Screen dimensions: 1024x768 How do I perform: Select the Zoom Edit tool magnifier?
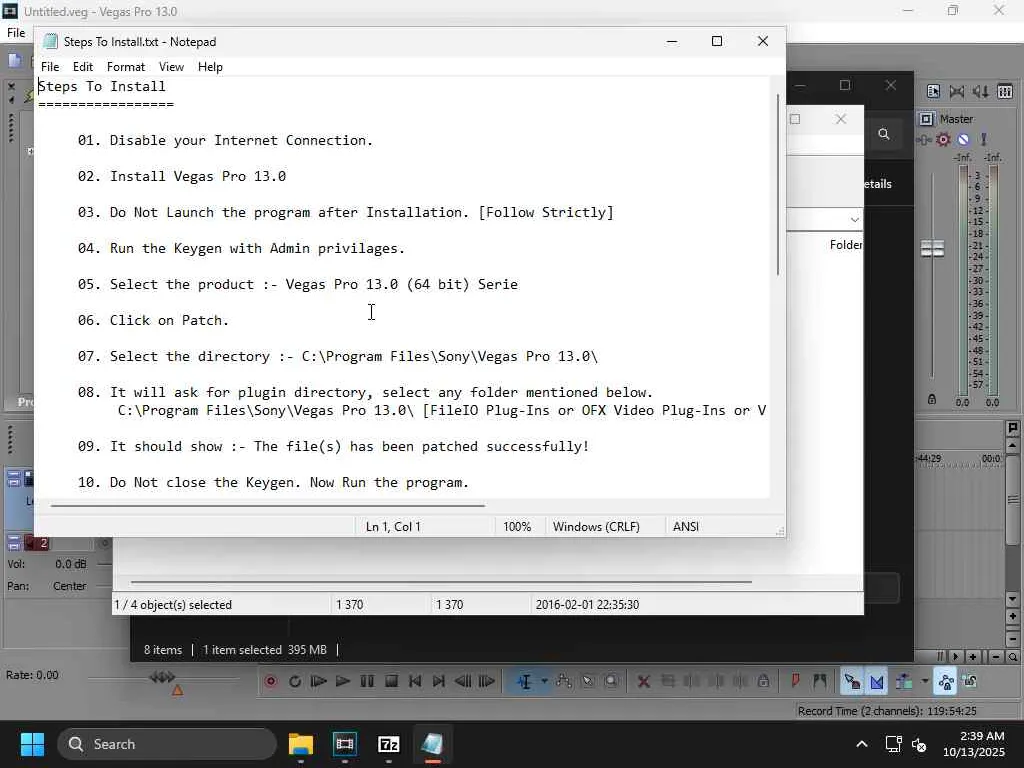611,682
